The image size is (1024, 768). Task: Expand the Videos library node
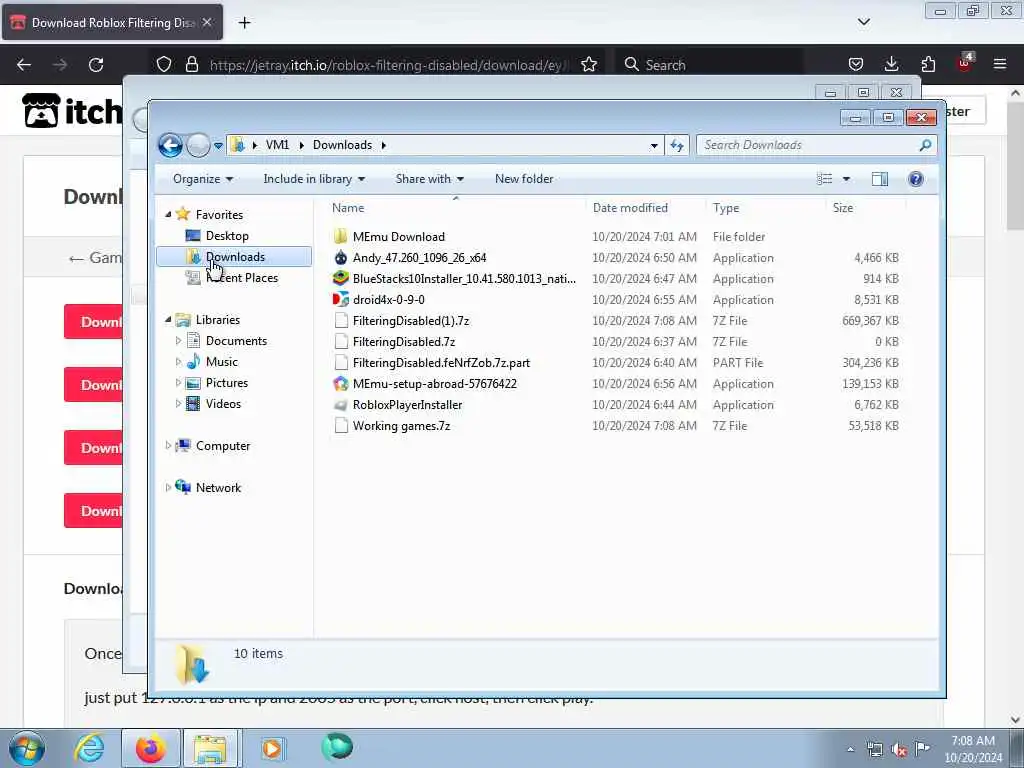(x=178, y=404)
